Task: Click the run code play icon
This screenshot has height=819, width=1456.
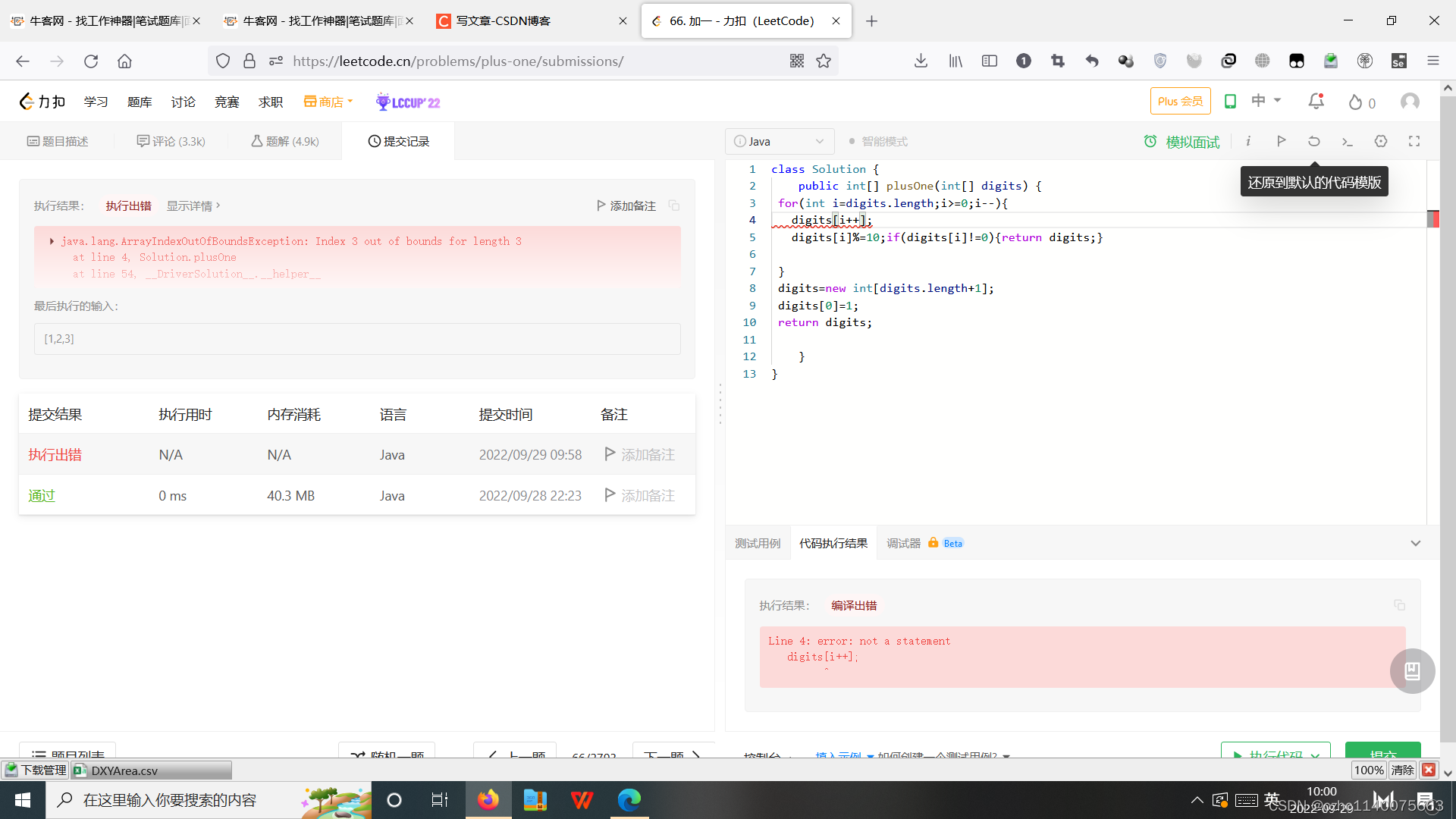Action: pyautogui.click(x=1281, y=141)
